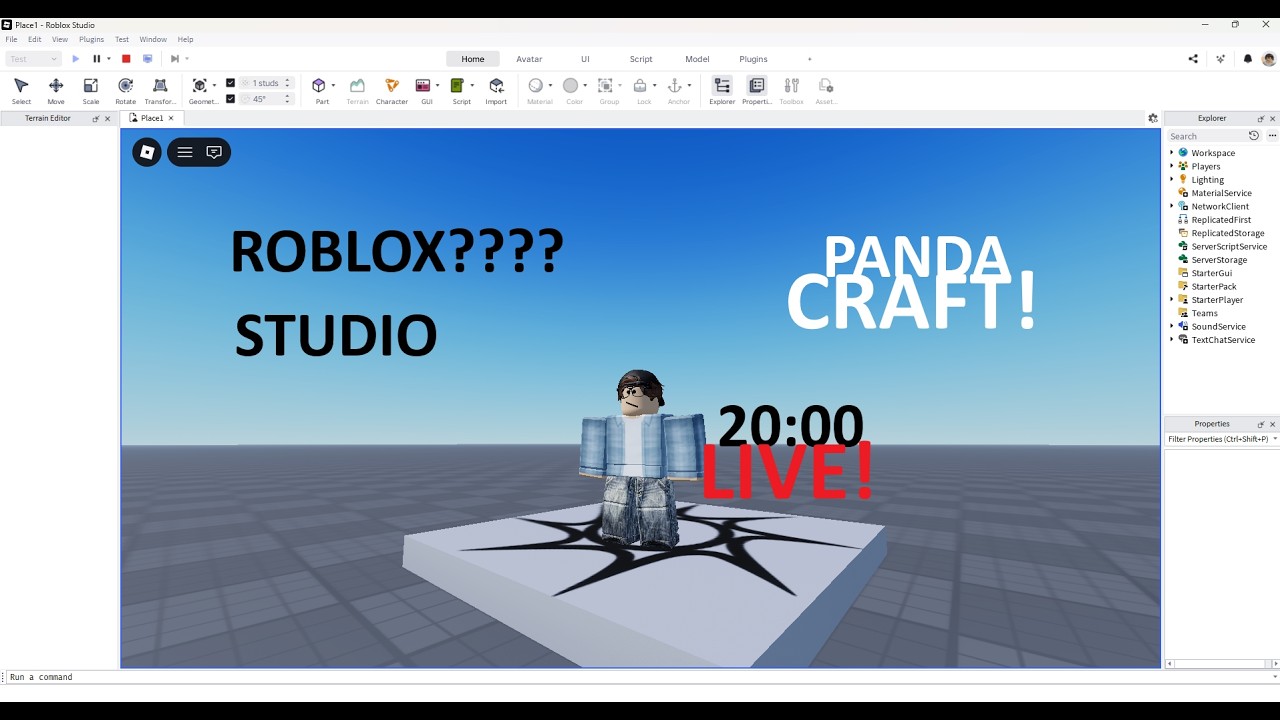1280x720 pixels.
Task: Open the Assistant sparkle icon
Action: [x=1221, y=59]
